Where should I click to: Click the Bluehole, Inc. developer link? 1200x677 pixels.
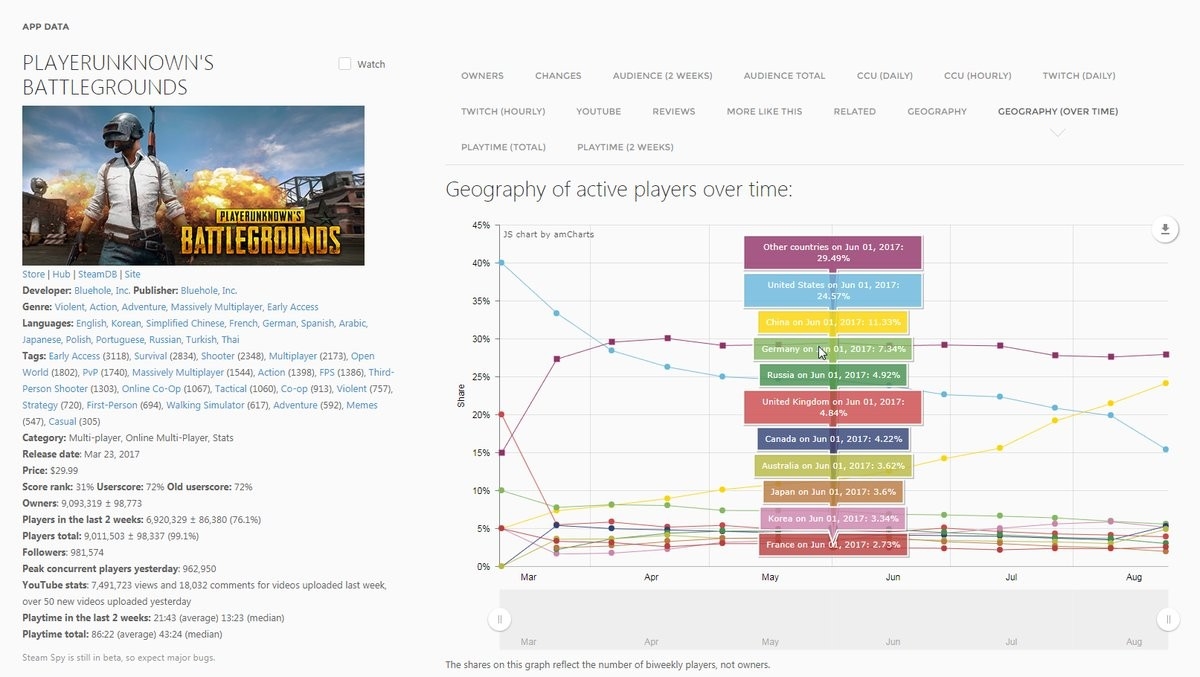[103, 291]
